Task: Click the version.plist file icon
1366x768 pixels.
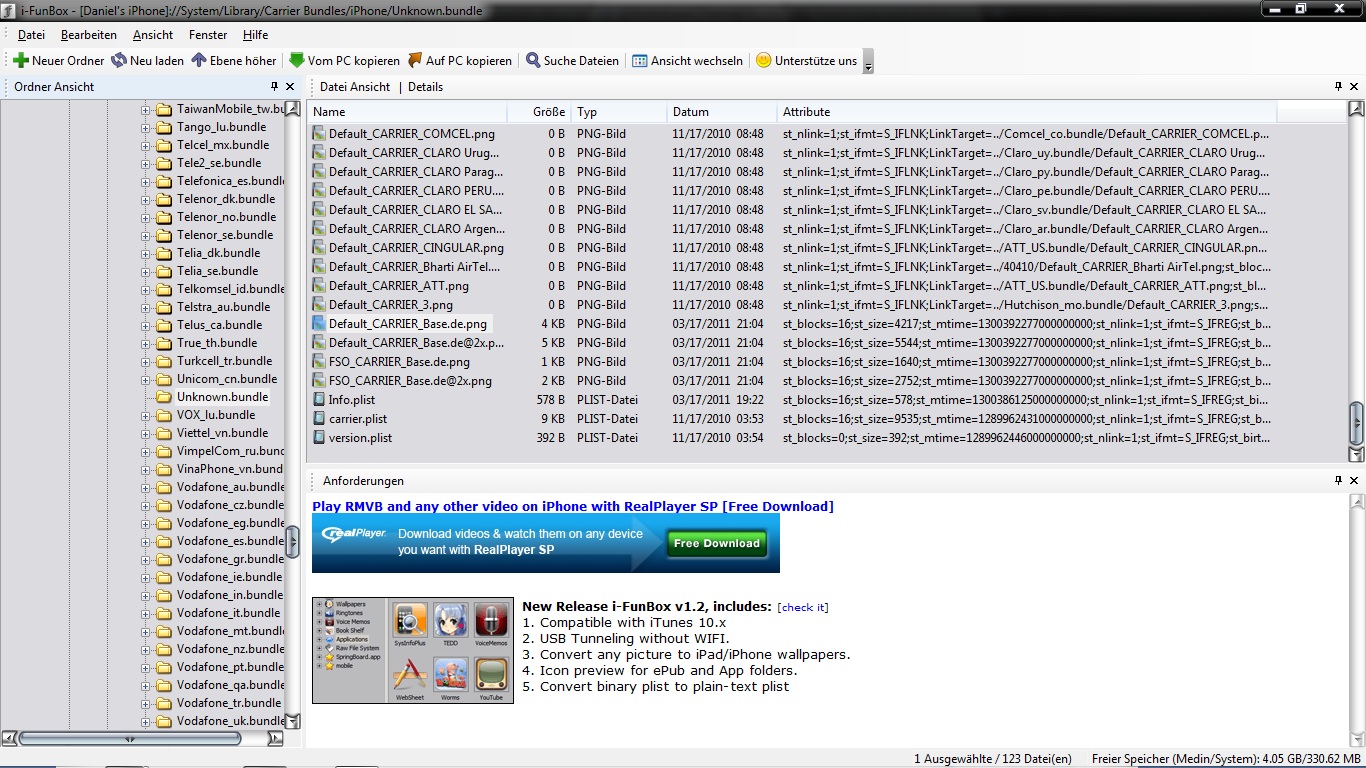Action: coord(319,437)
